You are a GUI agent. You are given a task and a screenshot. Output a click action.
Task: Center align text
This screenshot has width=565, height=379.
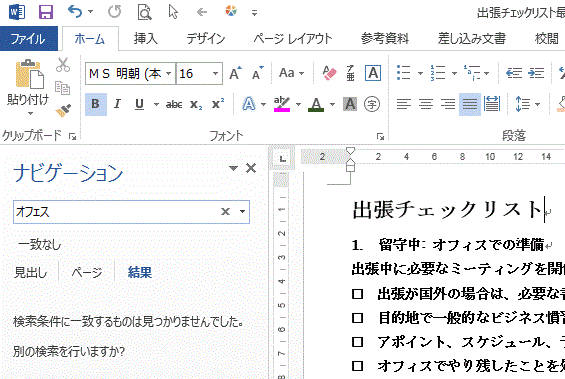426,104
